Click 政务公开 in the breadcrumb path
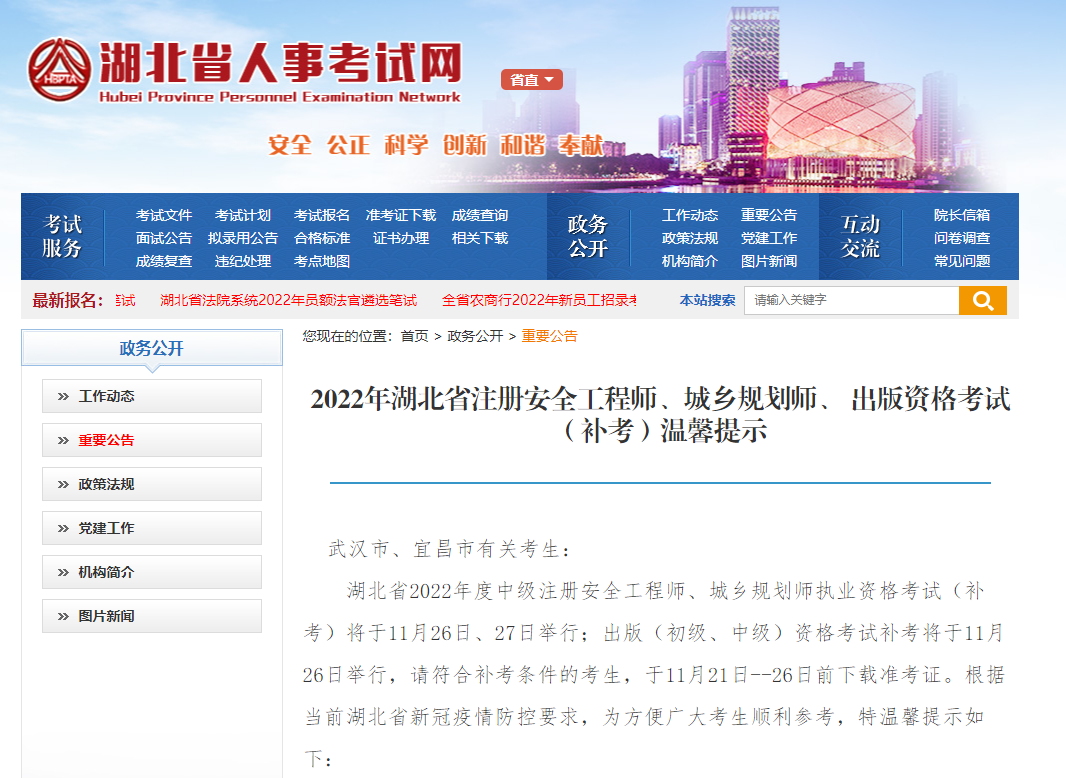 tap(475, 336)
